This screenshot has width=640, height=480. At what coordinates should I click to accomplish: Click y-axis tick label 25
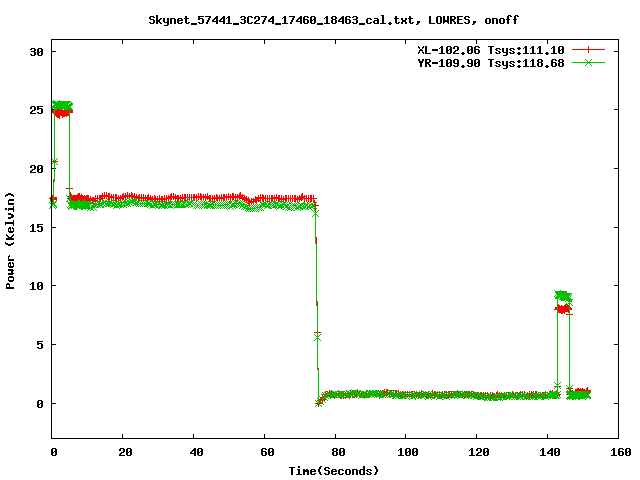coord(36,110)
